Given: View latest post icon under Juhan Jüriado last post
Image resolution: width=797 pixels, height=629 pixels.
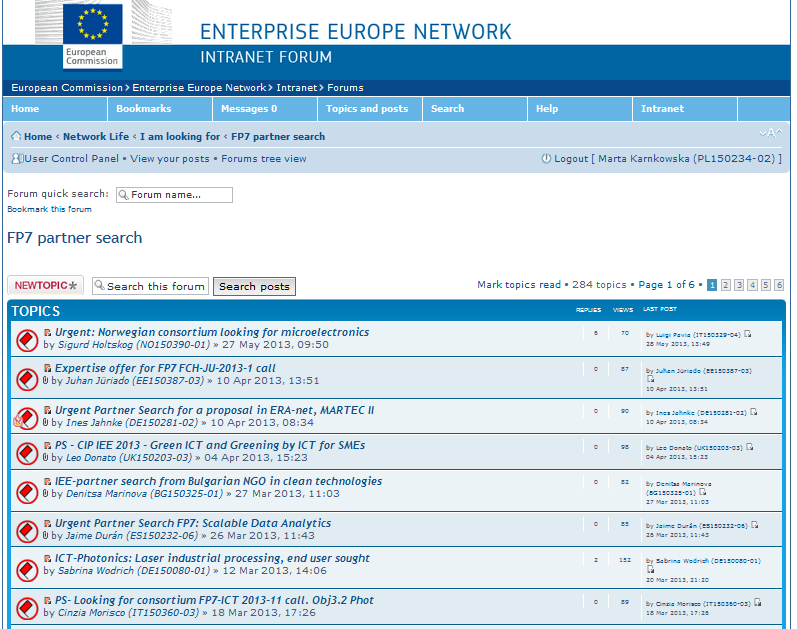Looking at the screenshot, I should pos(650,379).
